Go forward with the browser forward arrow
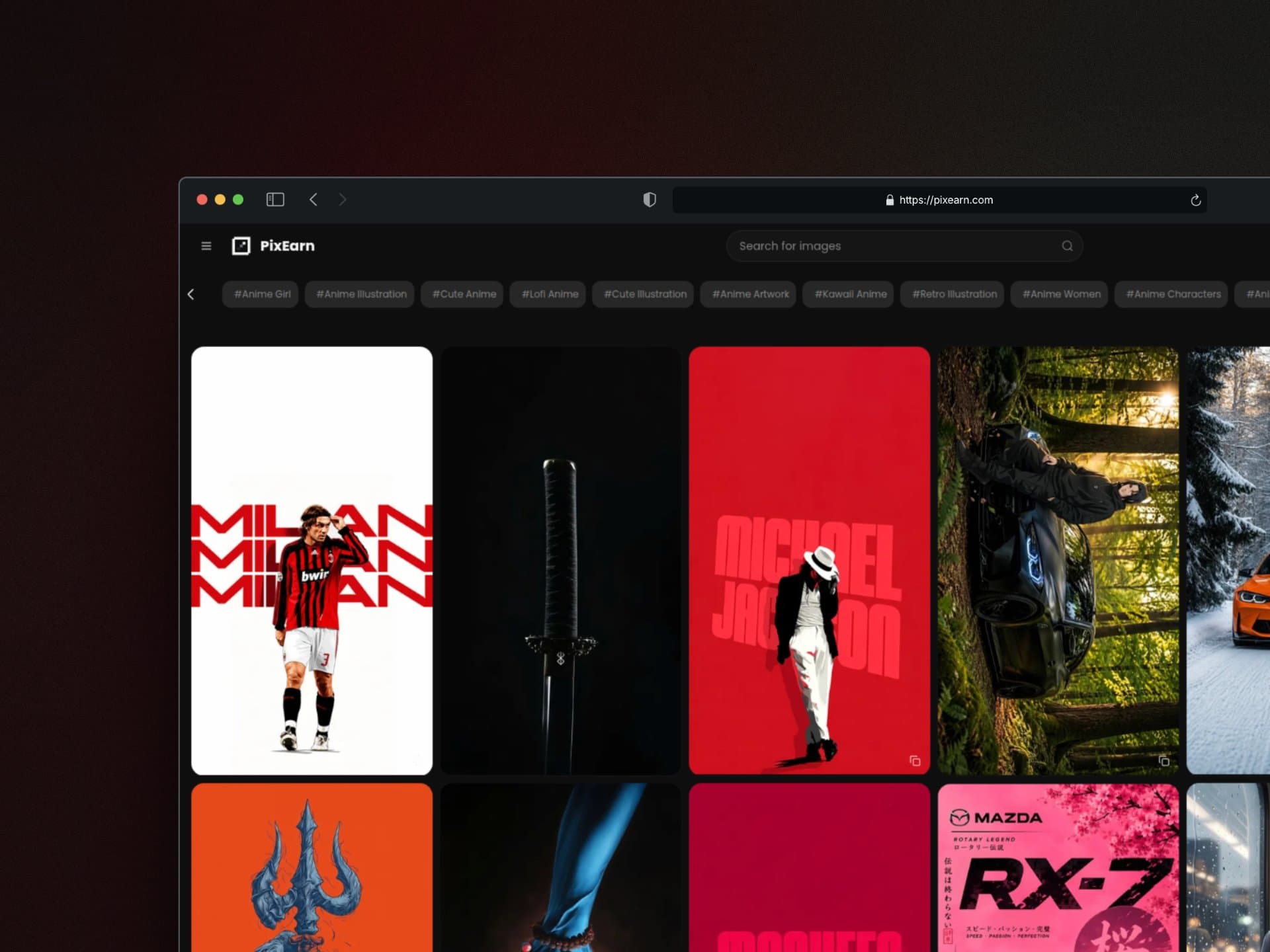 pos(342,200)
